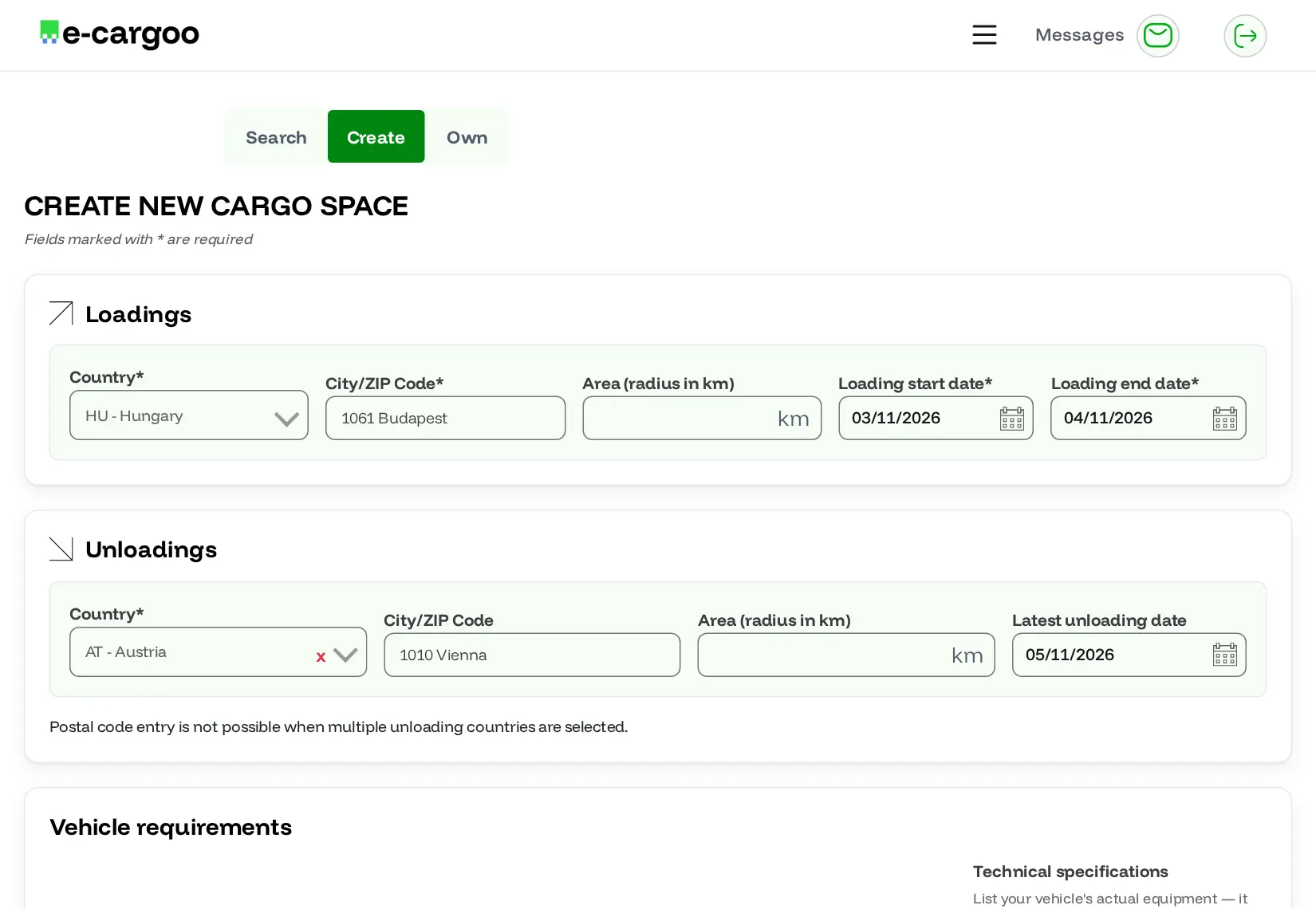This screenshot has height=909, width=1316.
Task: Click the 'Fields marked with * are required' note
Action: coord(138,239)
